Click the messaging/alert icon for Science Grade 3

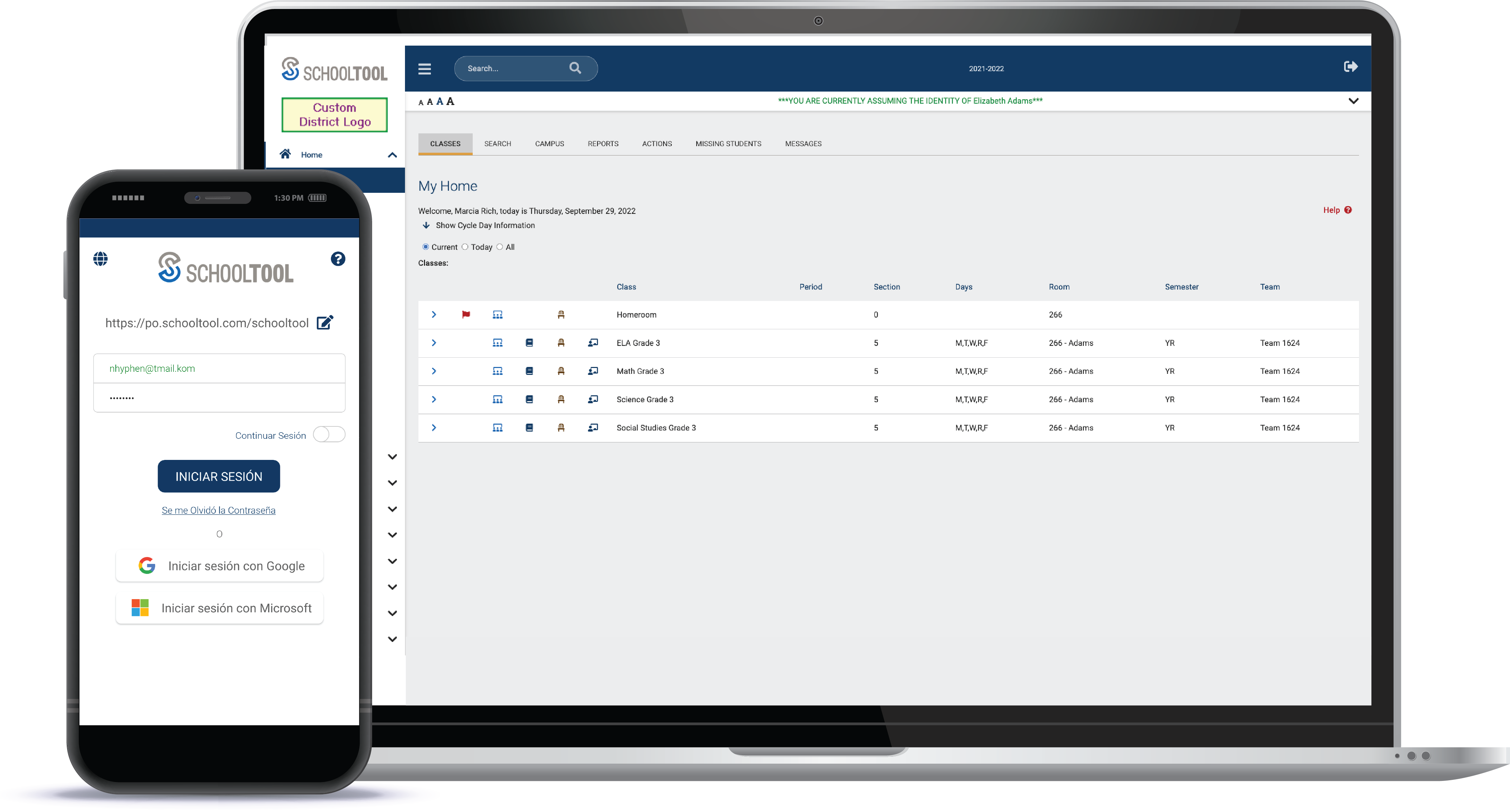591,399
